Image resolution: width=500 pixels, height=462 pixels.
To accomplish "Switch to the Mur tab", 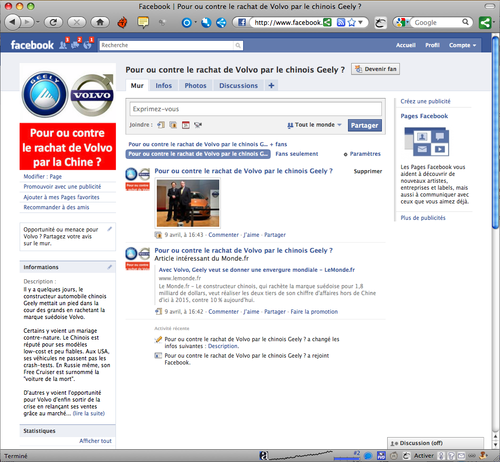I will click(137, 86).
